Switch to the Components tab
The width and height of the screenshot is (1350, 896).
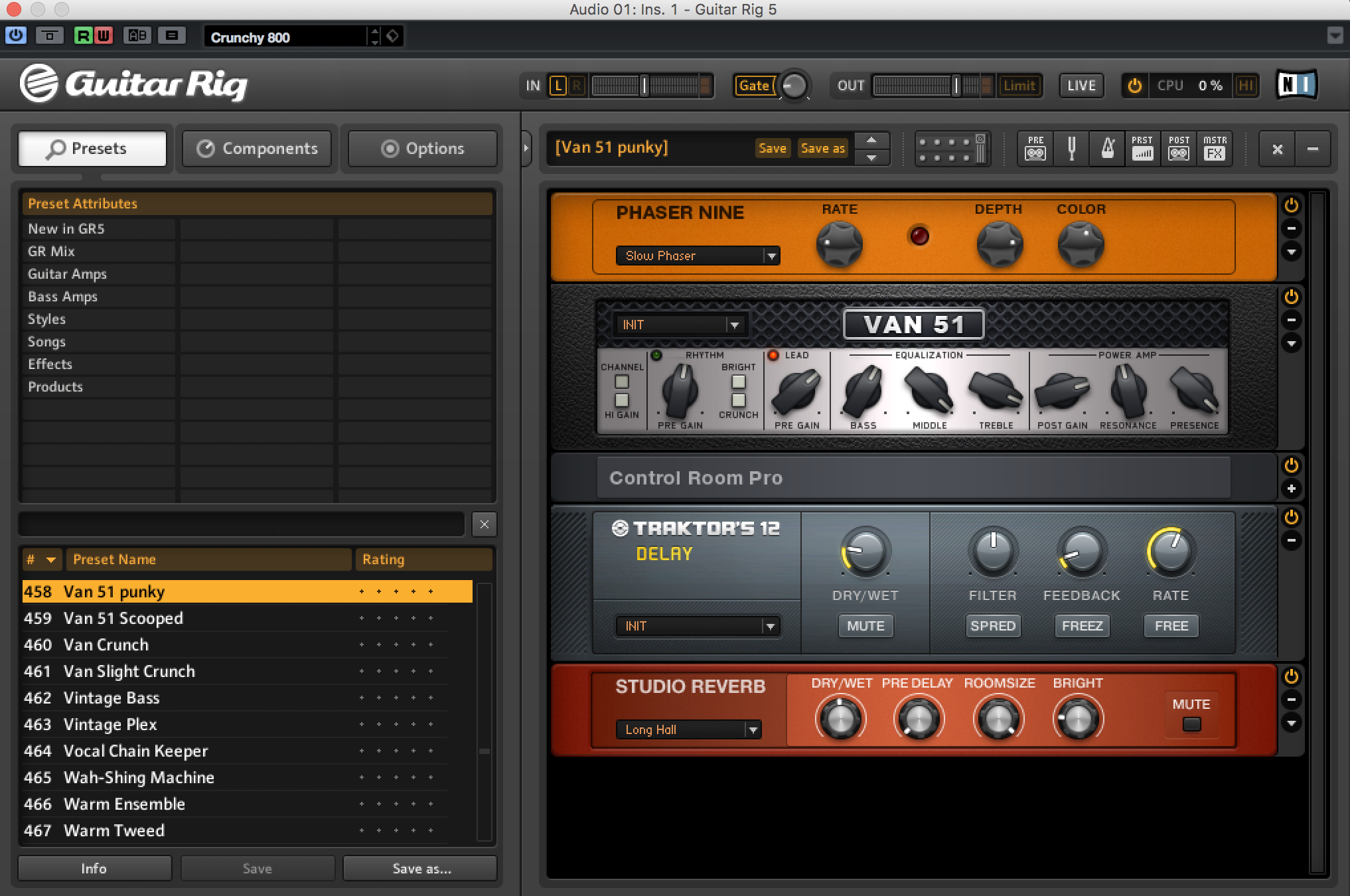[258, 148]
